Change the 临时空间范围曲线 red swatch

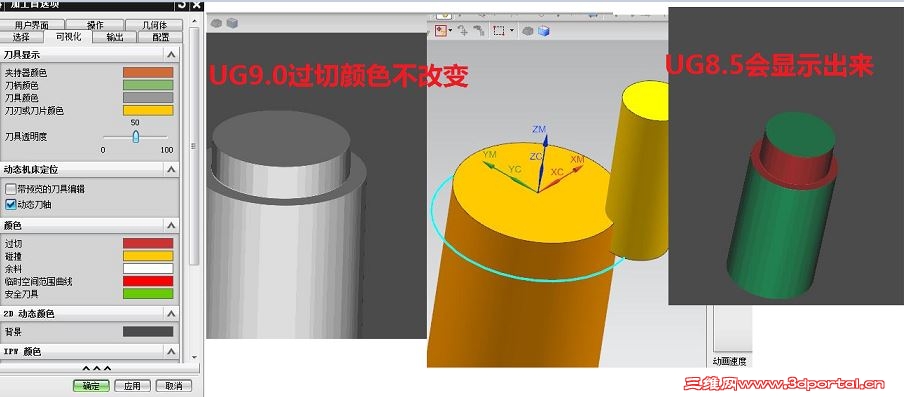point(148,281)
